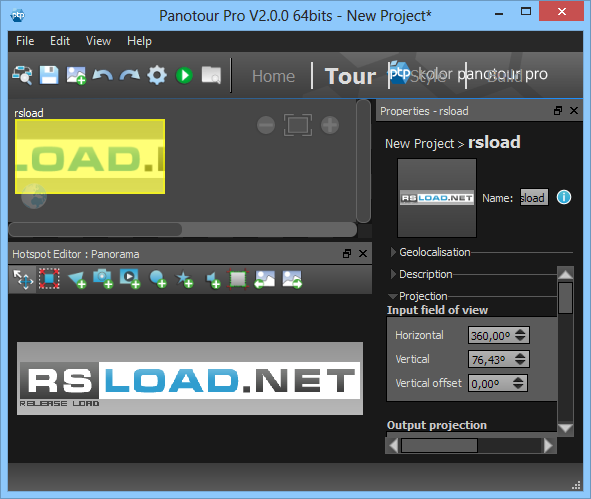Increase the Horizontal field of view value
The image size is (591, 499).
[520, 331]
